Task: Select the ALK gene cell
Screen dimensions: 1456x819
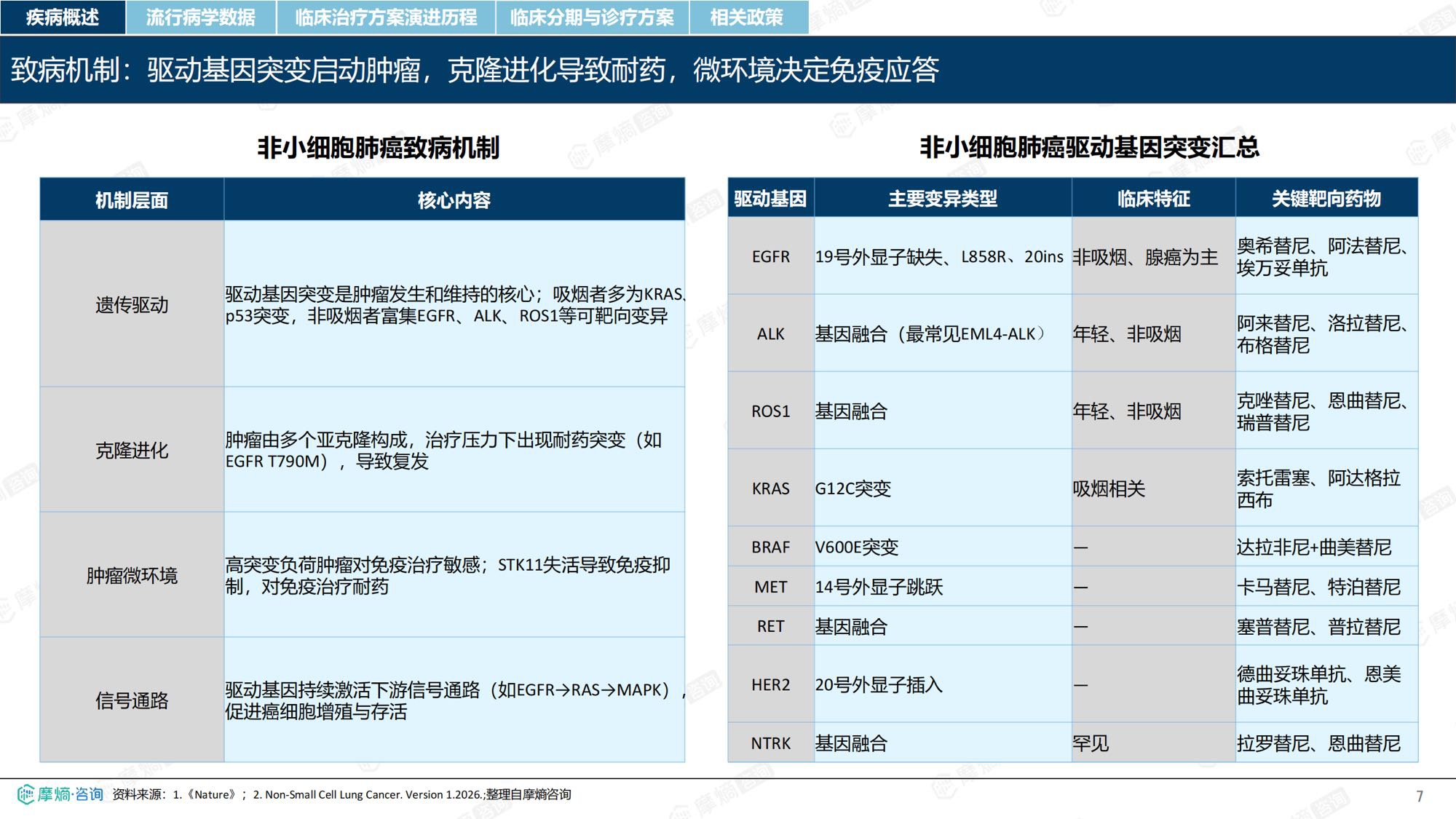Action: click(771, 333)
